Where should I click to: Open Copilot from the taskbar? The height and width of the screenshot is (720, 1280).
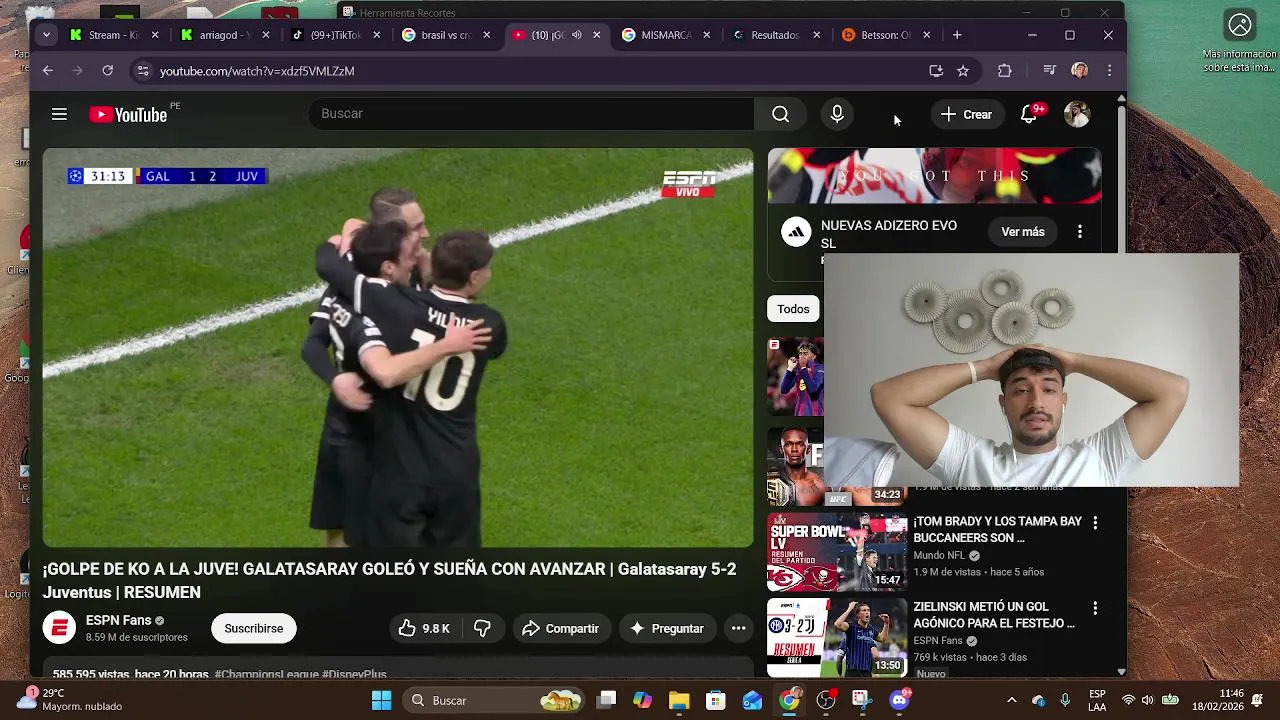[642, 700]
